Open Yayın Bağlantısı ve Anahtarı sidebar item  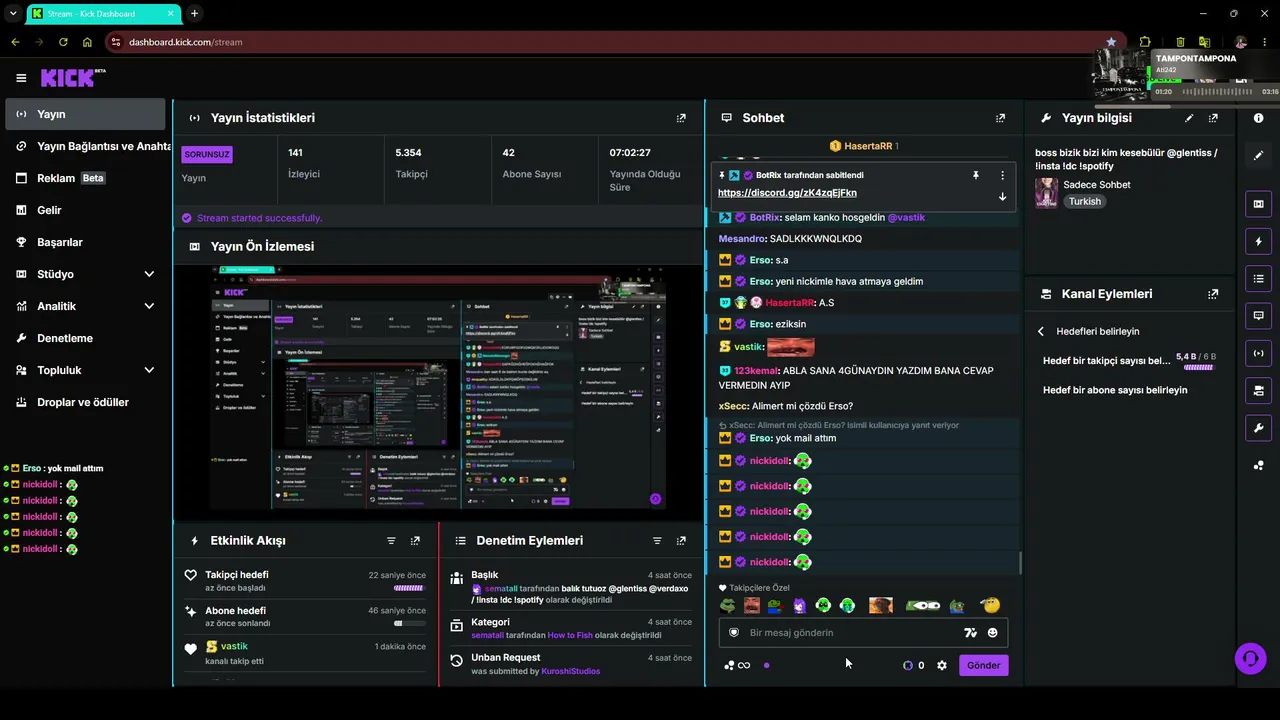[85, 146]
